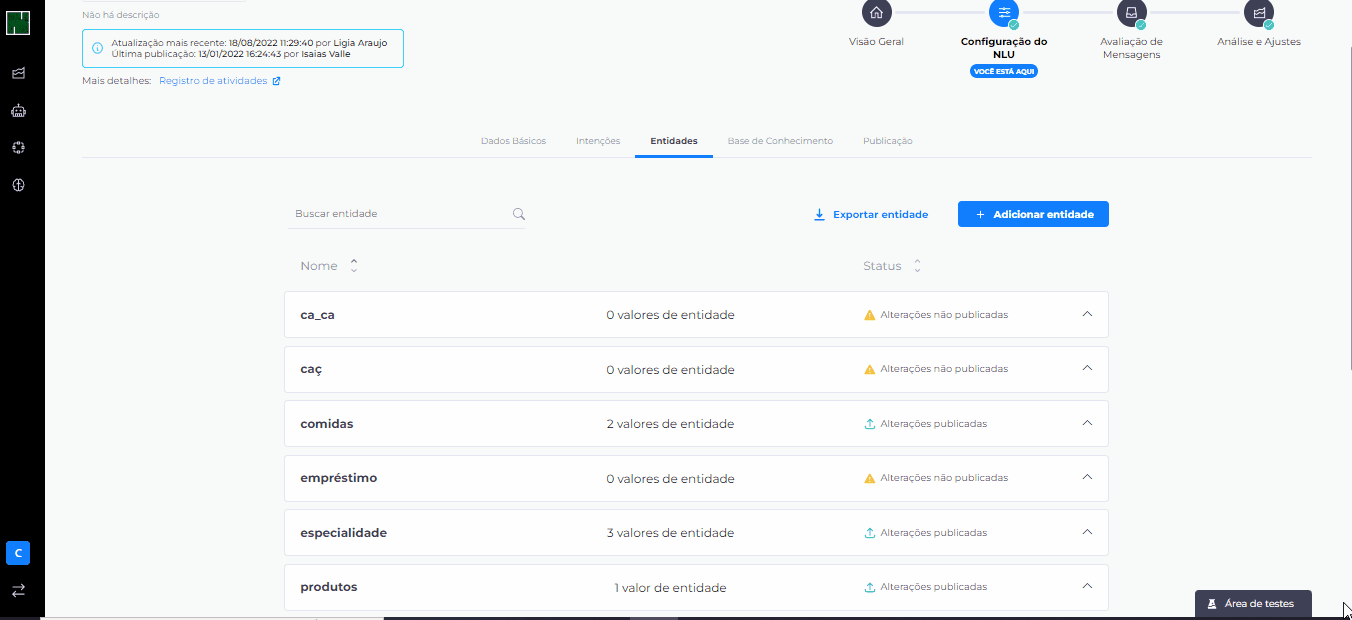This screenshot has width=1352, height=620.
Task: Click the VOCÊ ESTÁ AQUI badge
Action: pyautogui.click(x=1004, y=72)
